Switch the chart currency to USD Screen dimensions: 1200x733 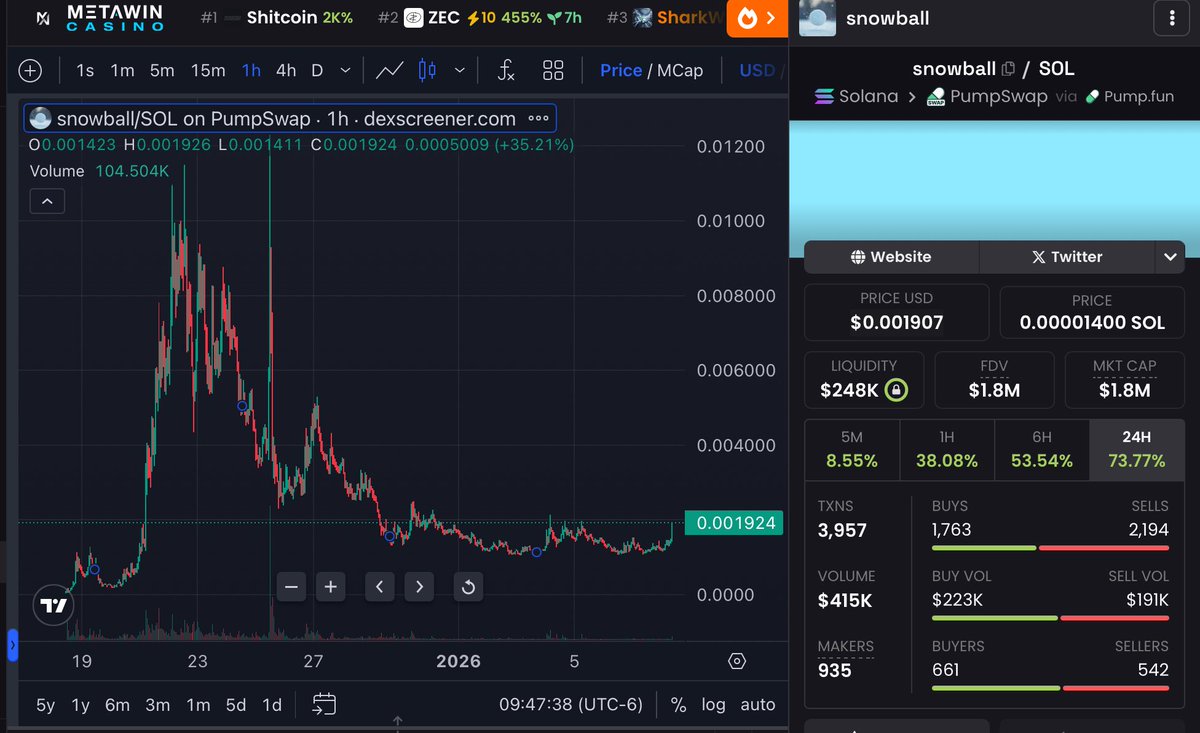click(757, 71)
